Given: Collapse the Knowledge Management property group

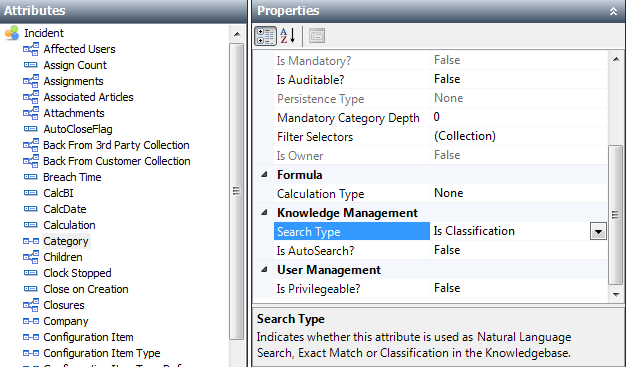Looking at the screenshot, I should (264, 213).
